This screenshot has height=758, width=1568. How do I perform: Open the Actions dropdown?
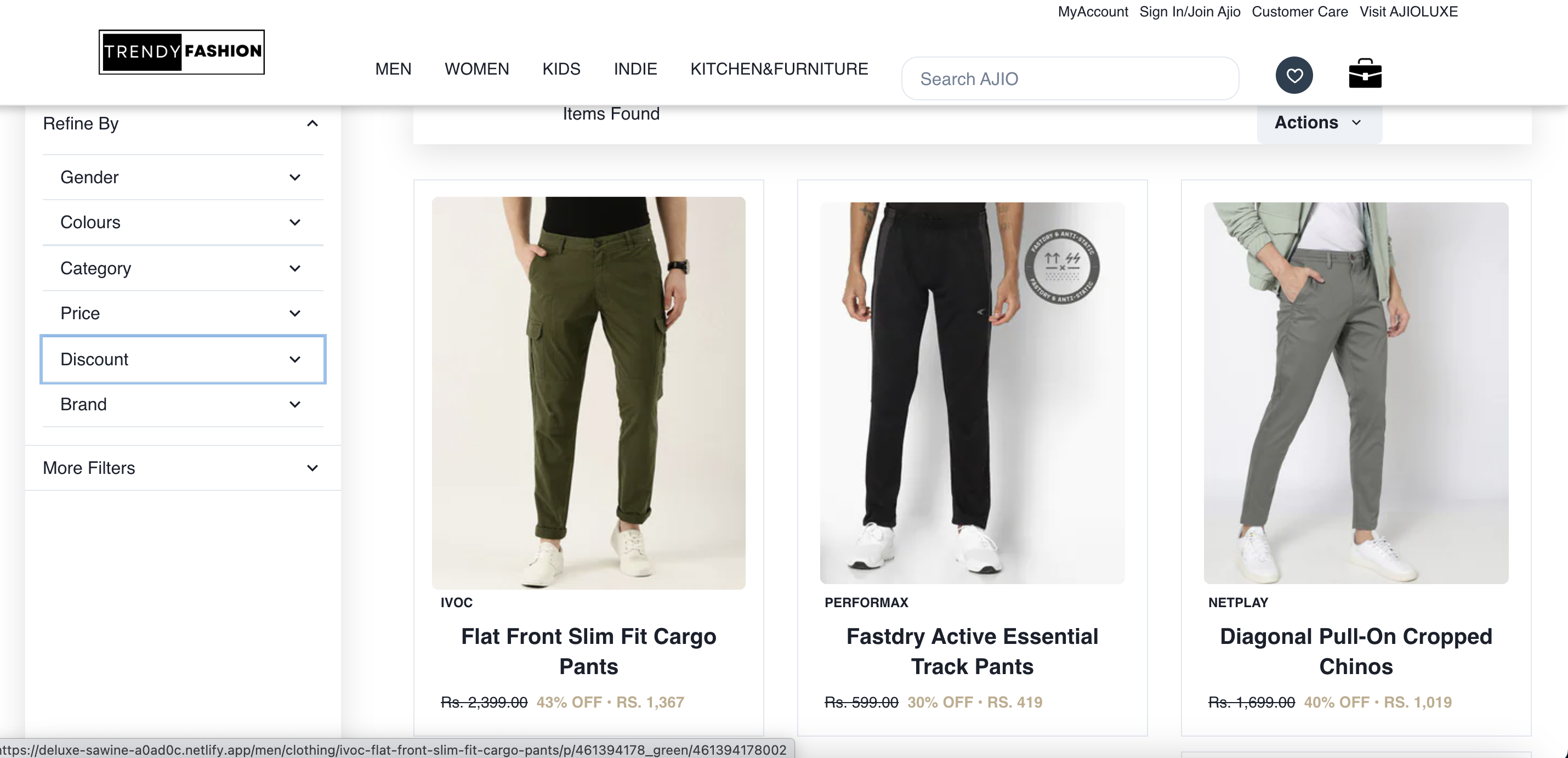coord(1319,122)
